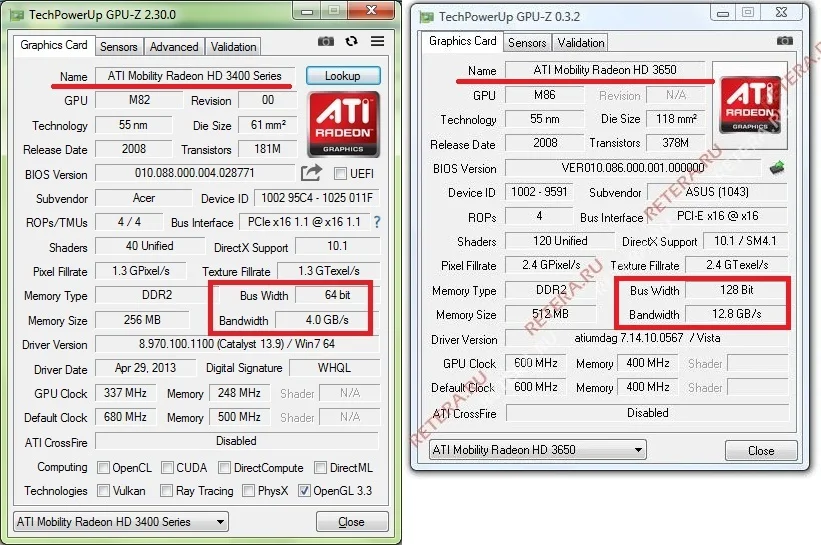Screen dimensions: 821x545
Task: Click the Memory Size value 256 MB
Action: [142, 319]
